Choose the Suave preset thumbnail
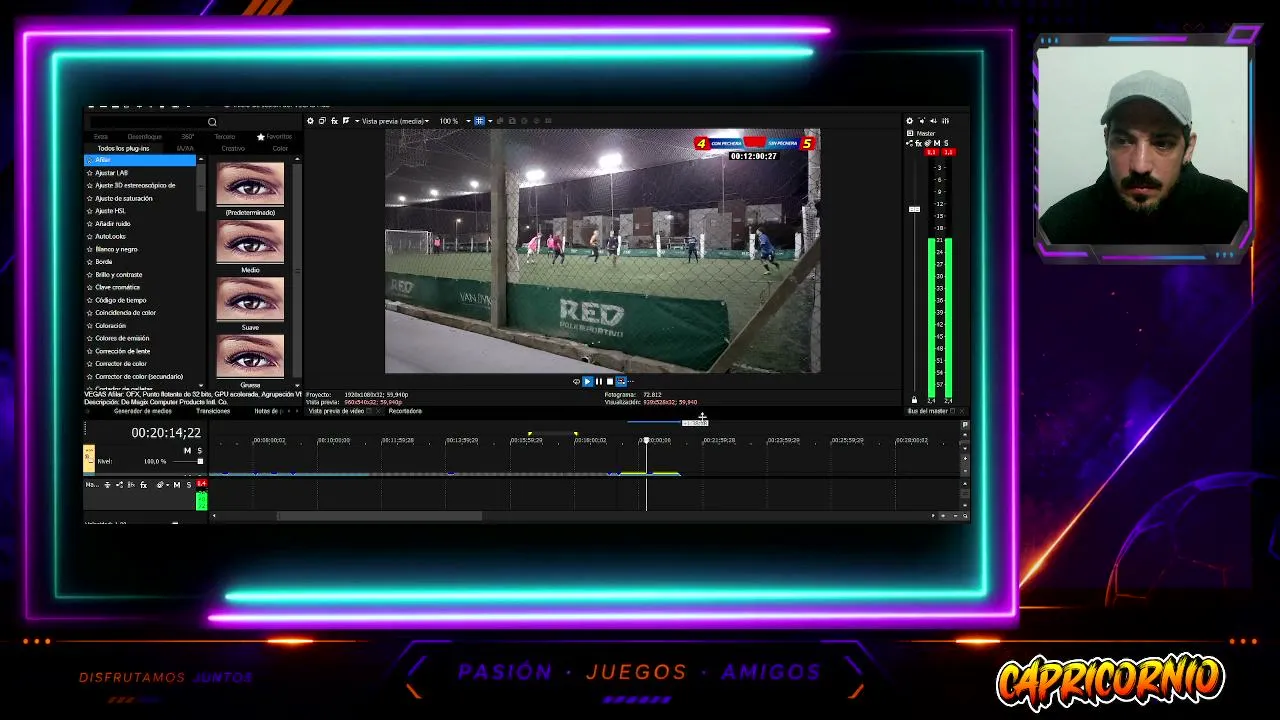 coord(250,299)
